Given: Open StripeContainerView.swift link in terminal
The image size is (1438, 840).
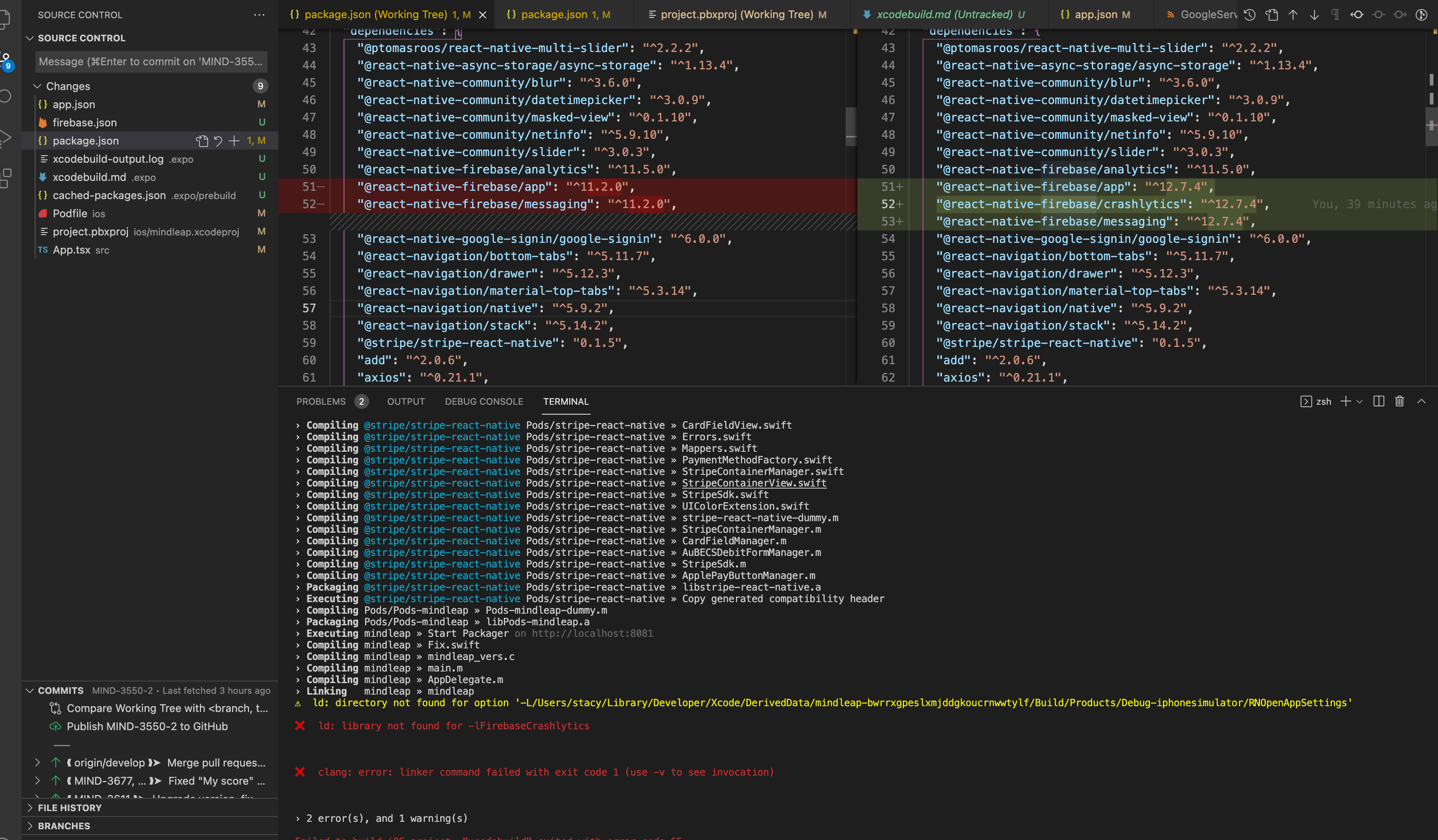Looking at the screenshot, I should point(754,483).
